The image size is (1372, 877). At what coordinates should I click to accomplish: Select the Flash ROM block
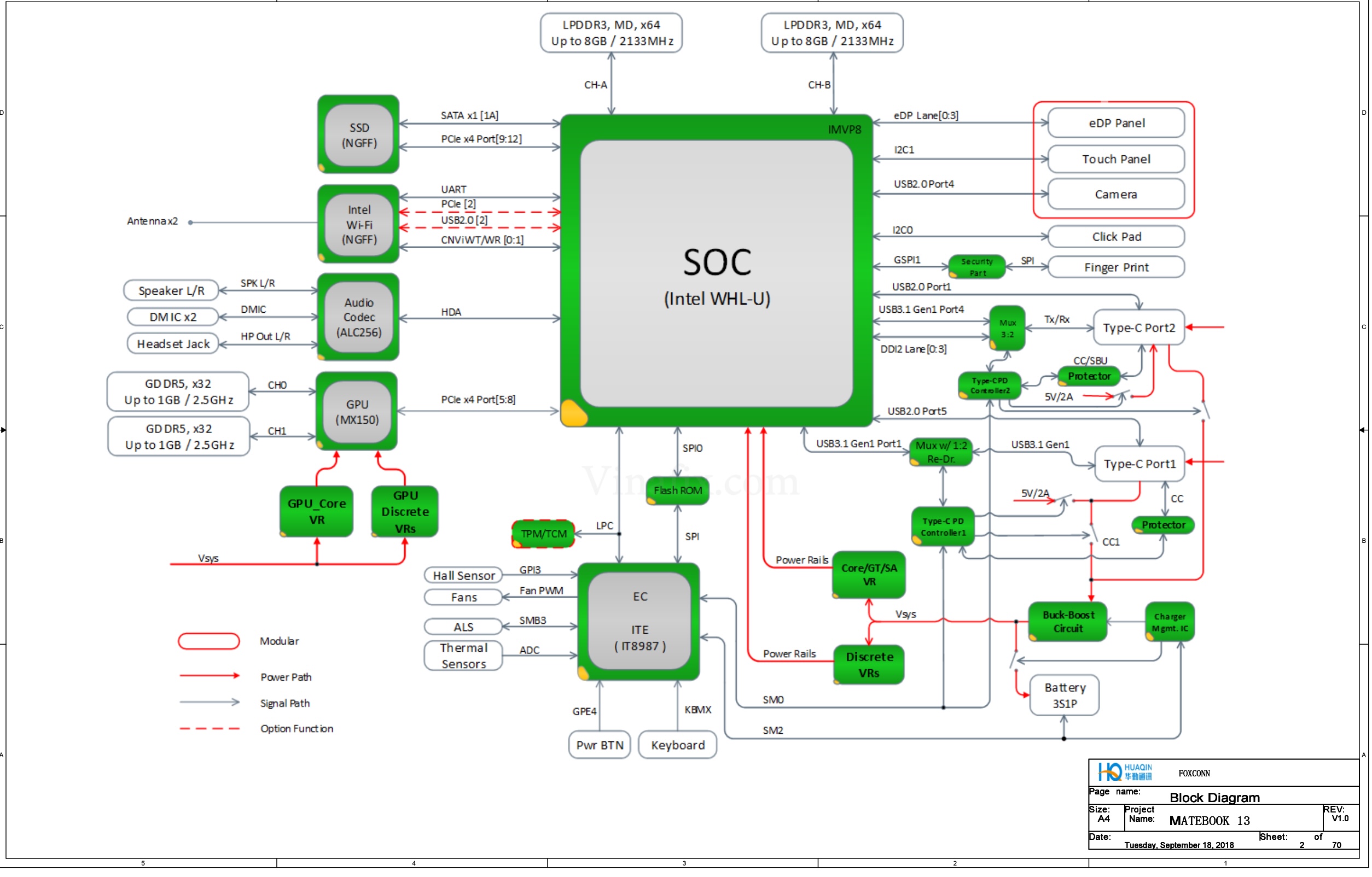[677, 490]
